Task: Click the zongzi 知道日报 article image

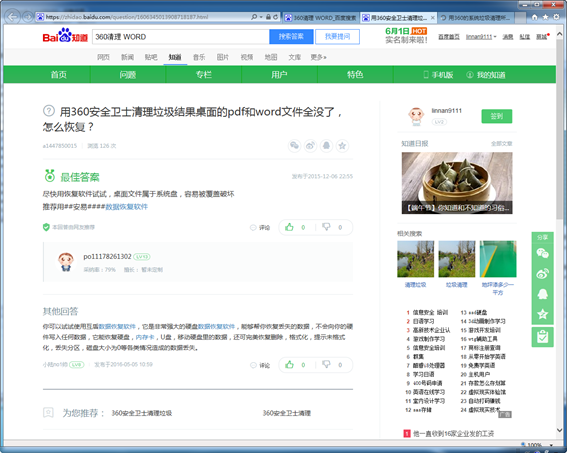Action: click(457, 183)
